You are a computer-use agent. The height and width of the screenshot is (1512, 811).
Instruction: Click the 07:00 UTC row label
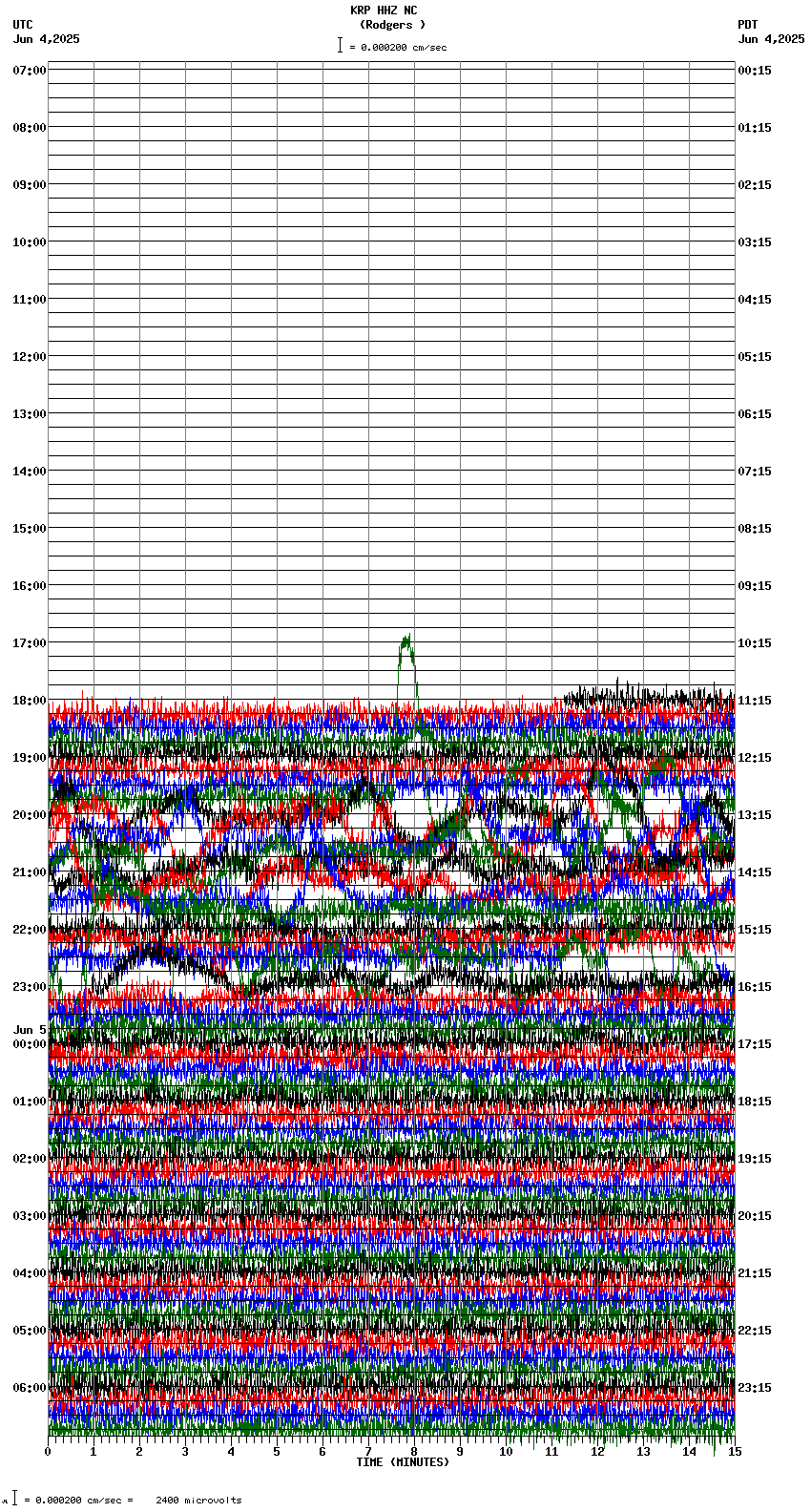(30, 71)
